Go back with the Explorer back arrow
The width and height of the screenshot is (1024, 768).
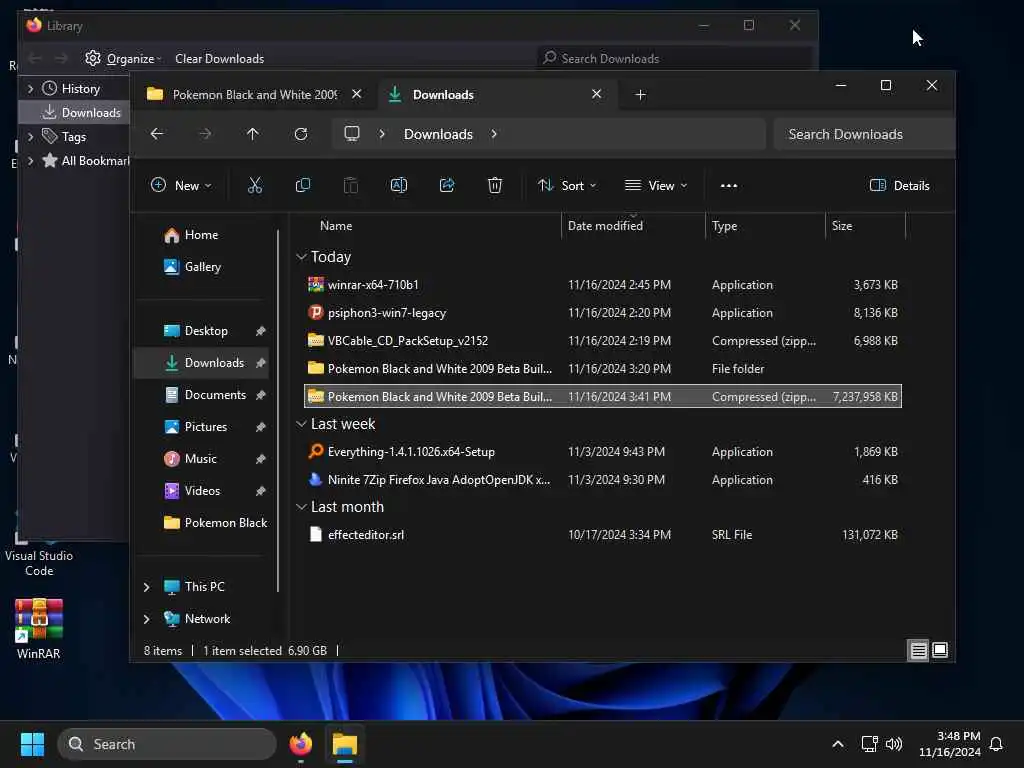pos(157,134)
